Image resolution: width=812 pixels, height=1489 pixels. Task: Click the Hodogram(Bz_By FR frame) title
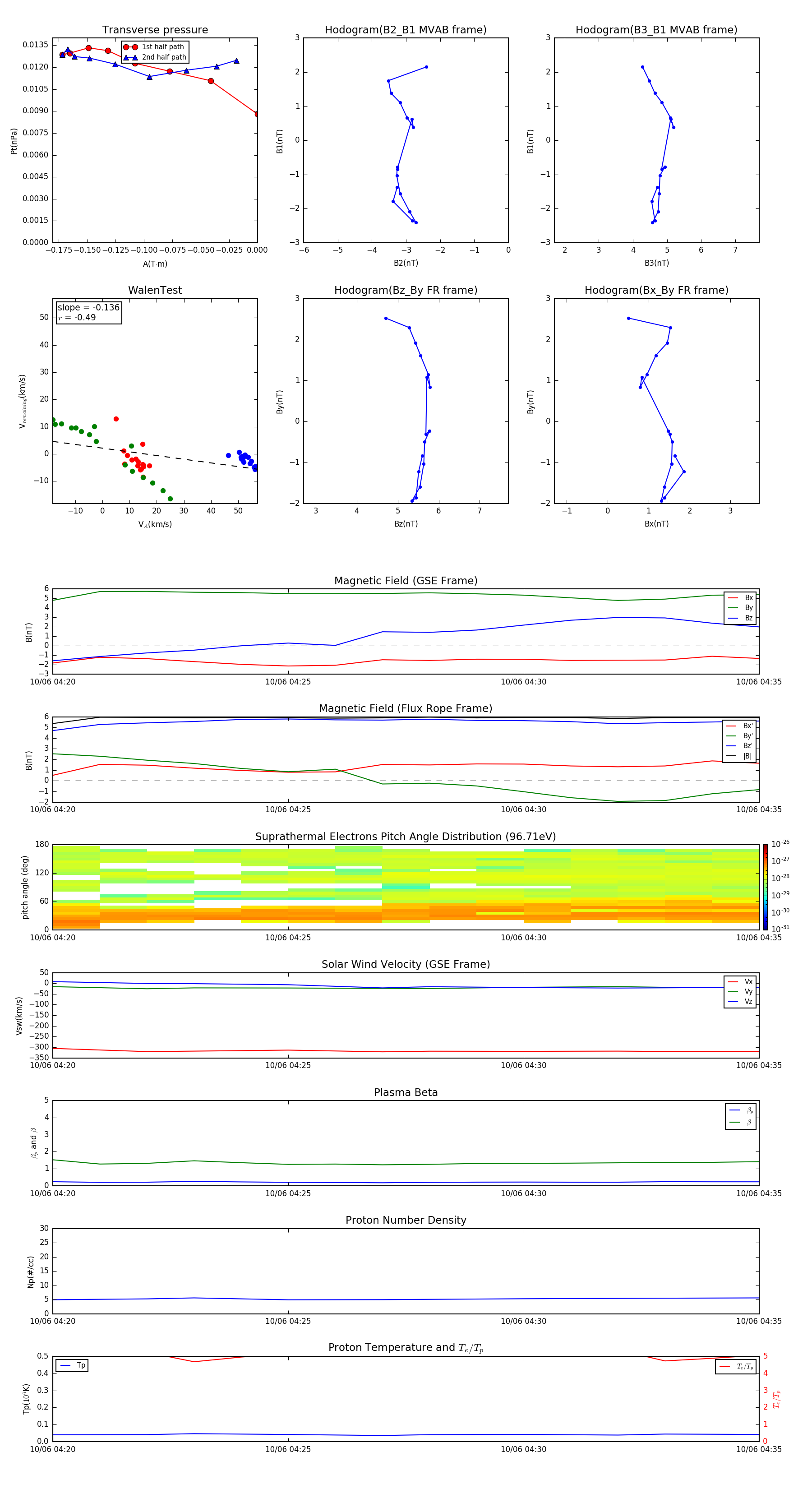click(406, 290)
